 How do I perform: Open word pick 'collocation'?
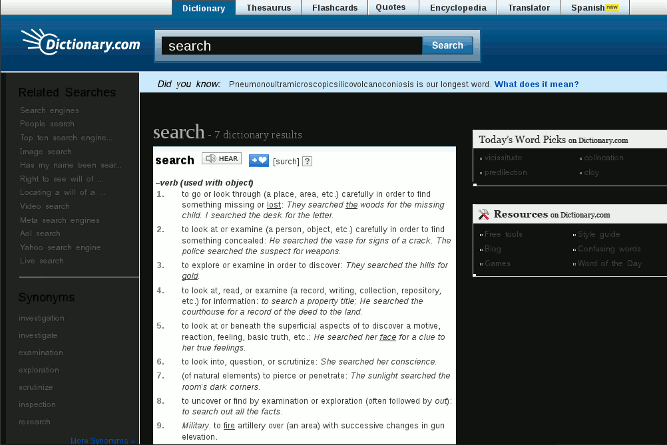point(604,158)
